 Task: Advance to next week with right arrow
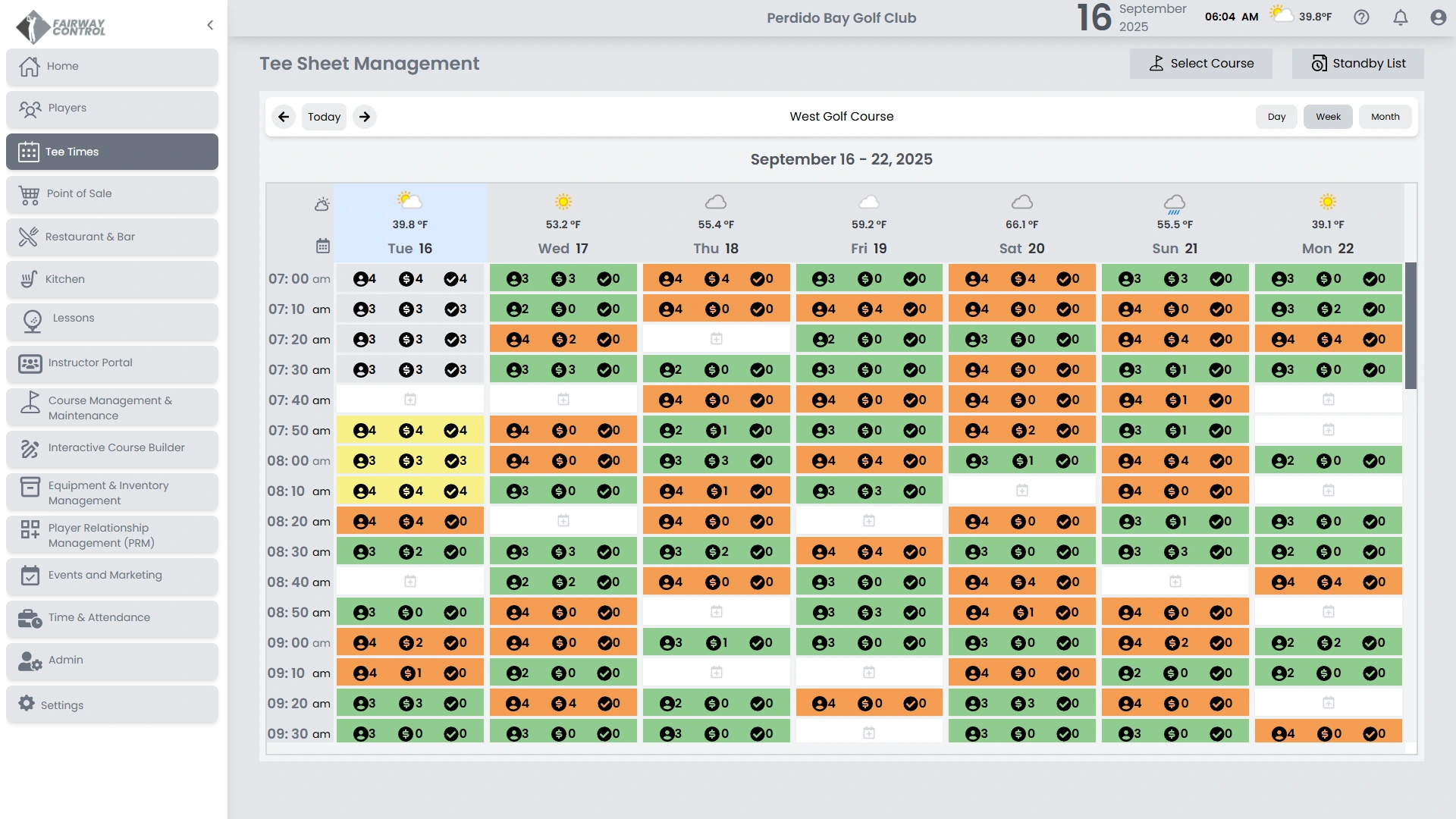(x=365, y=117)
